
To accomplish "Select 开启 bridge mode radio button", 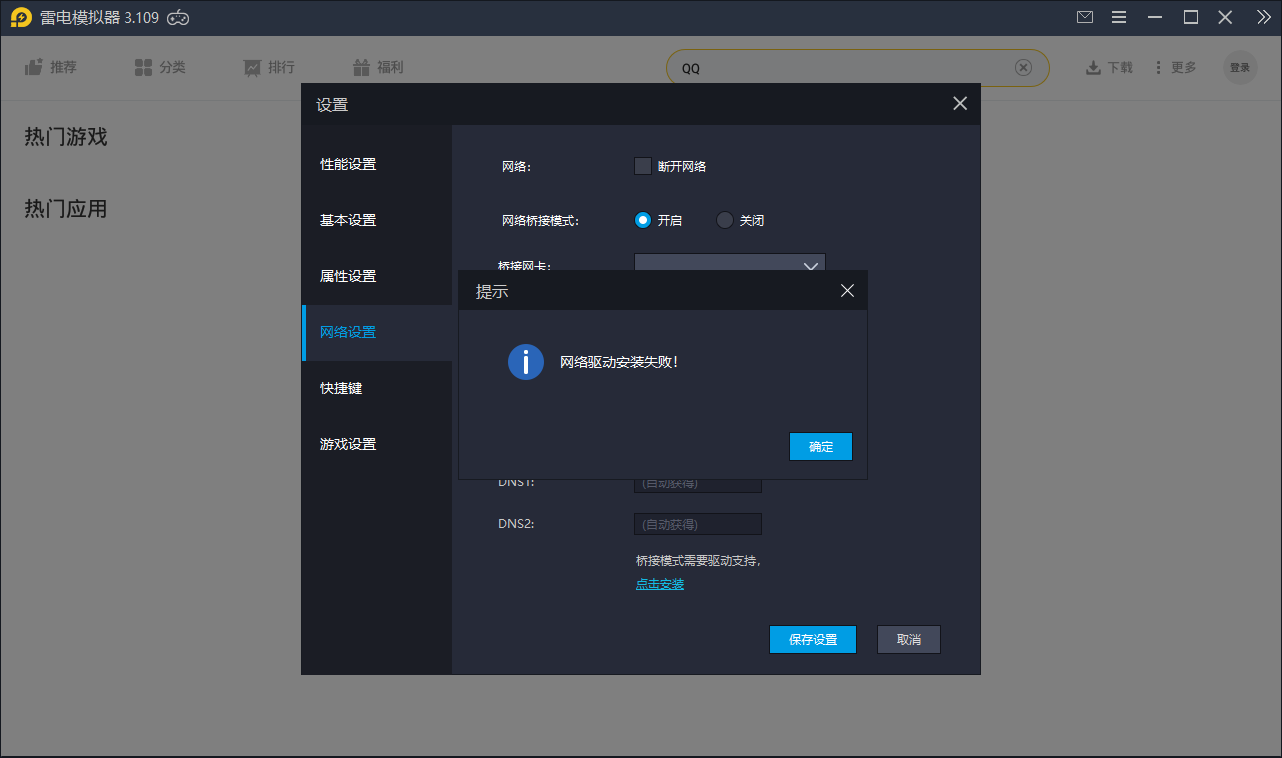I will [643, 220].
